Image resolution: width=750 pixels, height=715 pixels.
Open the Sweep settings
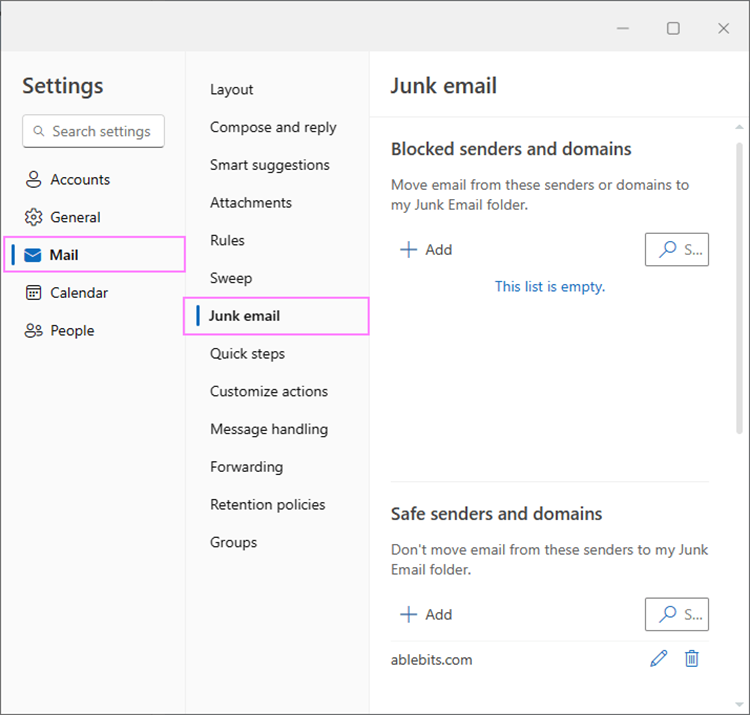point(231,278)
